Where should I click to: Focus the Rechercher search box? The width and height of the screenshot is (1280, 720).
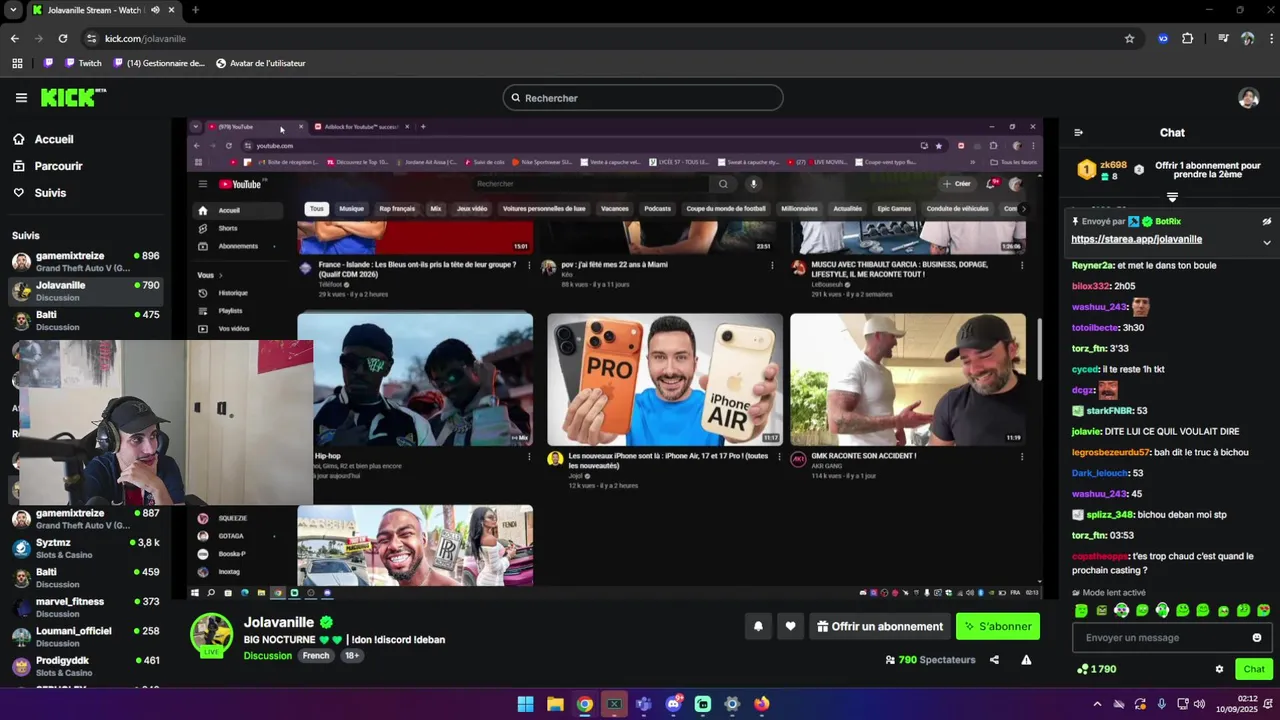point(643,98)
